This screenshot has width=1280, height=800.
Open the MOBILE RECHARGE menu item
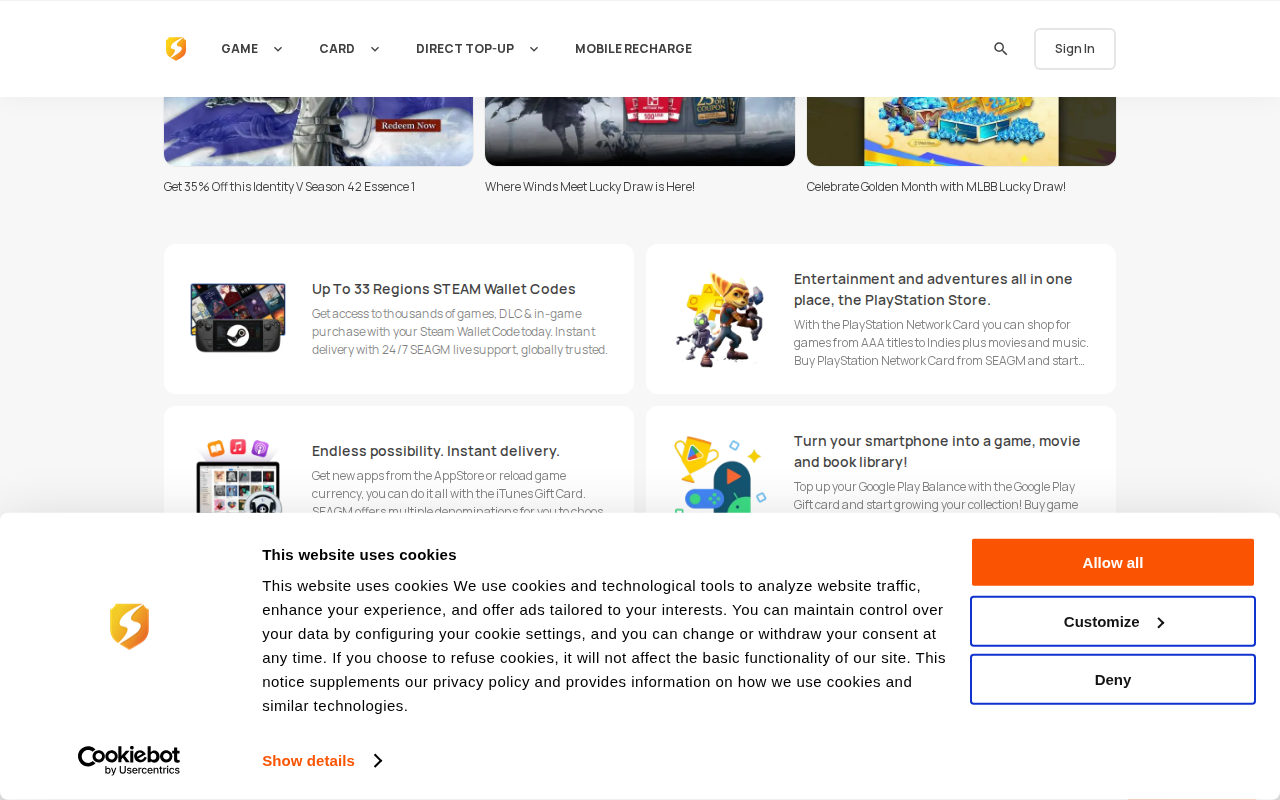pos(633,49)
